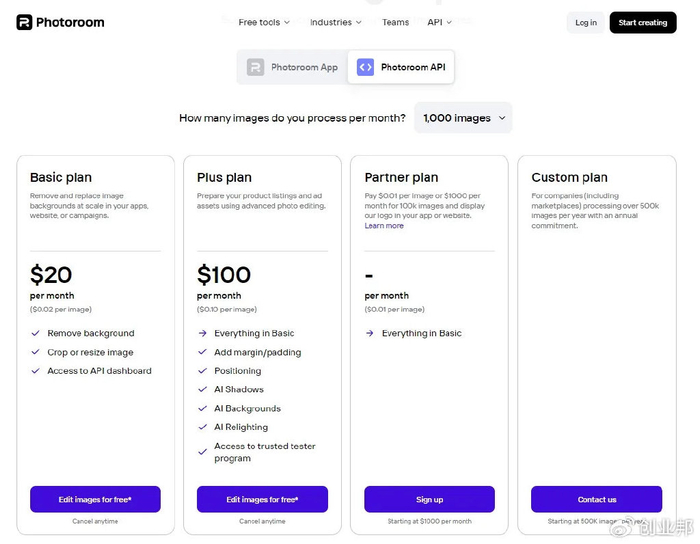Expand the Industries menu
Image resolution: width=700 pixels, height=544 pixels.
336,22
